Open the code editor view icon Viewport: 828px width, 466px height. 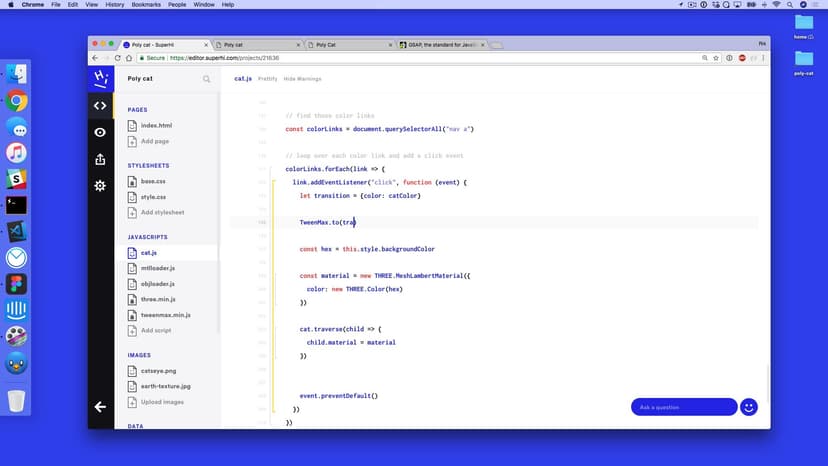point(100,105)
